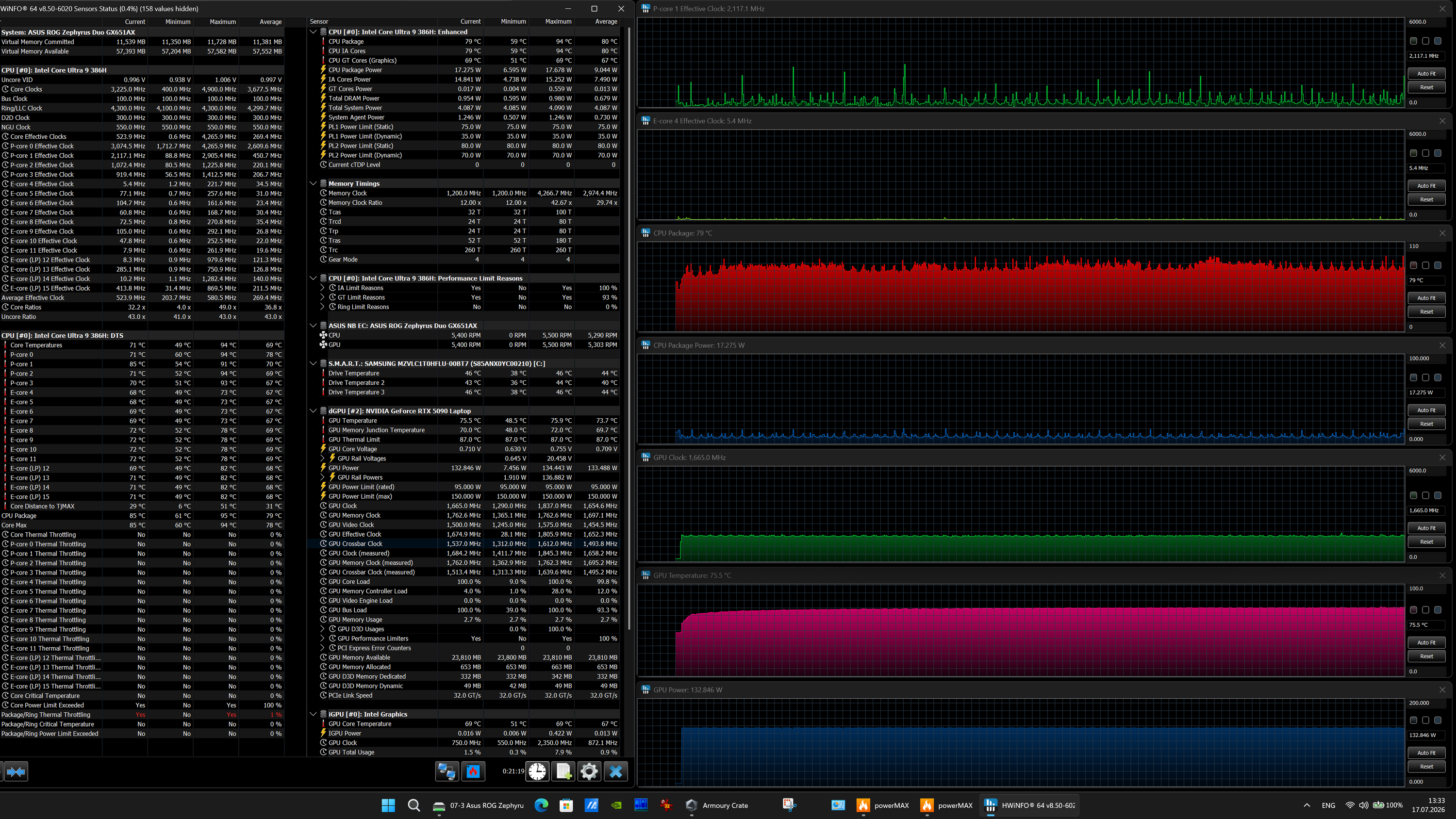This screenshot has height=819, width=1456.
Task: Expand GPU Rail Voltages
Action: [322, 459]
